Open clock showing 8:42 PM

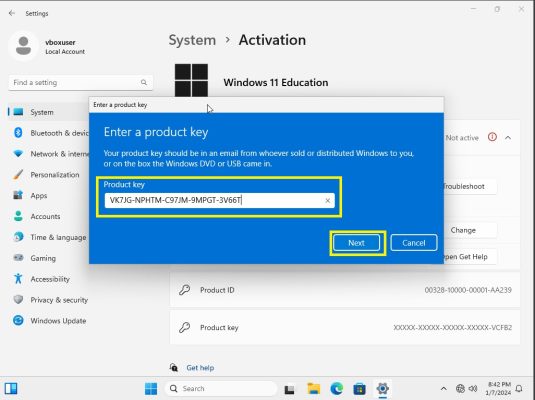[498, 389]
